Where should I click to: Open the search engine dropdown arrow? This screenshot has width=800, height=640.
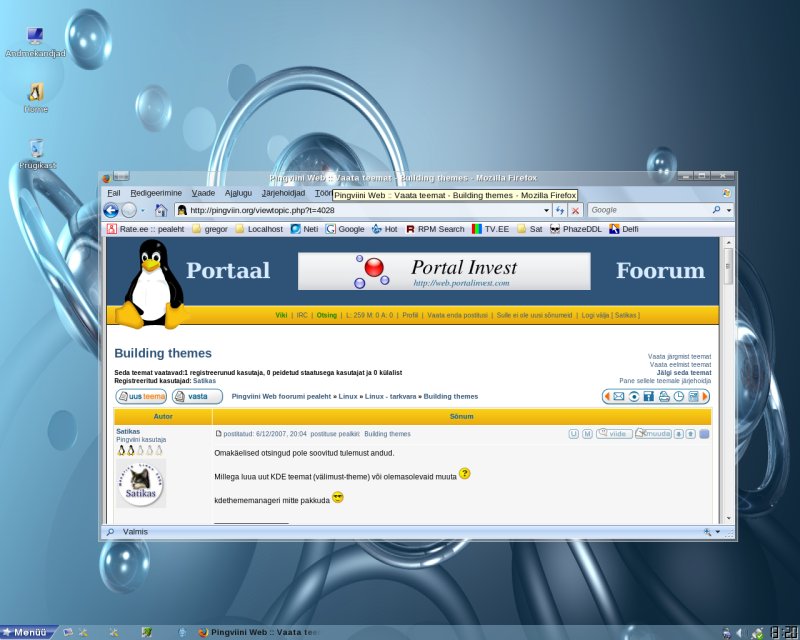click(x=729, y=210)
